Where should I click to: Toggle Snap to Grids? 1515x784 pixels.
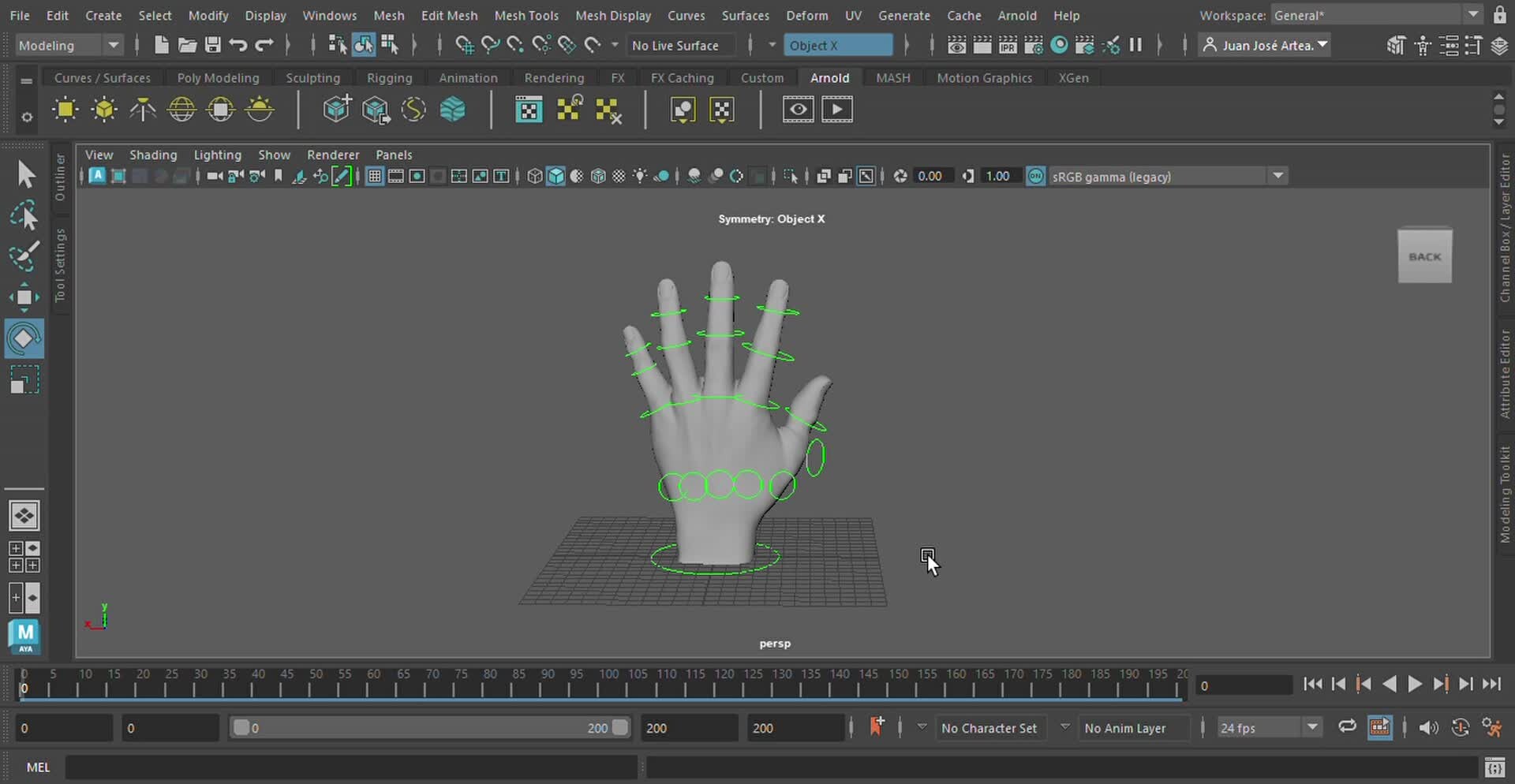click(465, 45)
